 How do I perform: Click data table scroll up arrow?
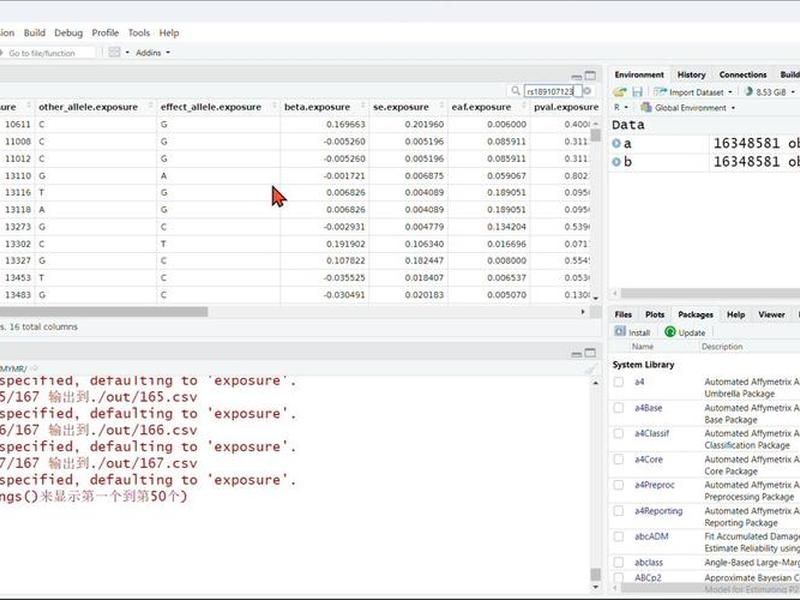click(595, 124)
